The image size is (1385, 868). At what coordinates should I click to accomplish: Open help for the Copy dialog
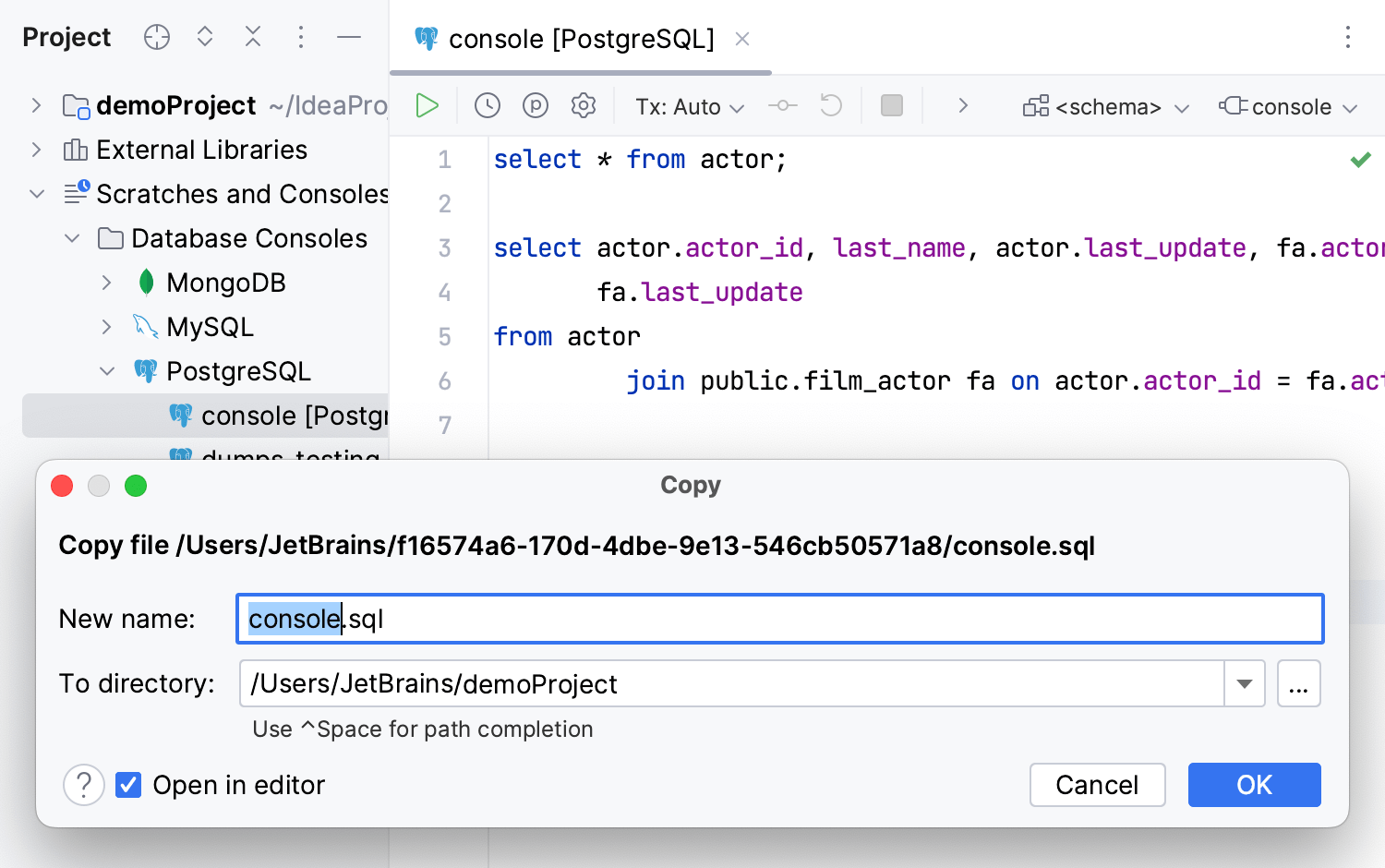(84, 785)
